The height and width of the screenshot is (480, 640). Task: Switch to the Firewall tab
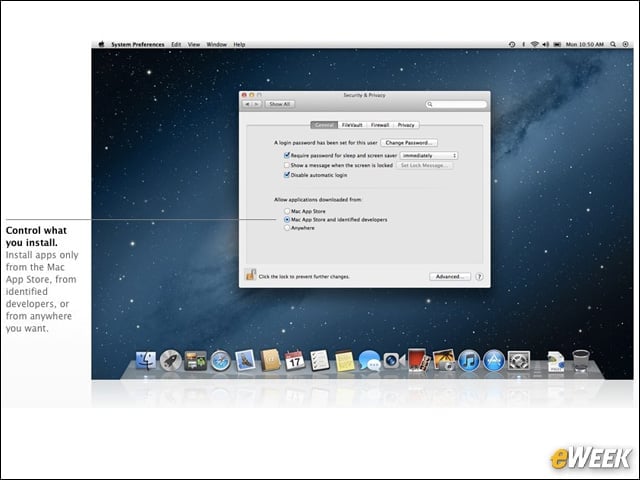(380, 125)
